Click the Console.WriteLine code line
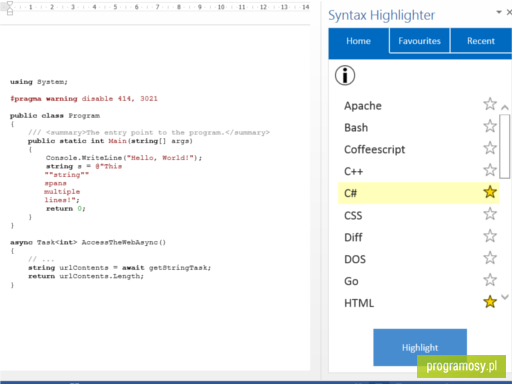512x384 pixels. click(124, 158)
